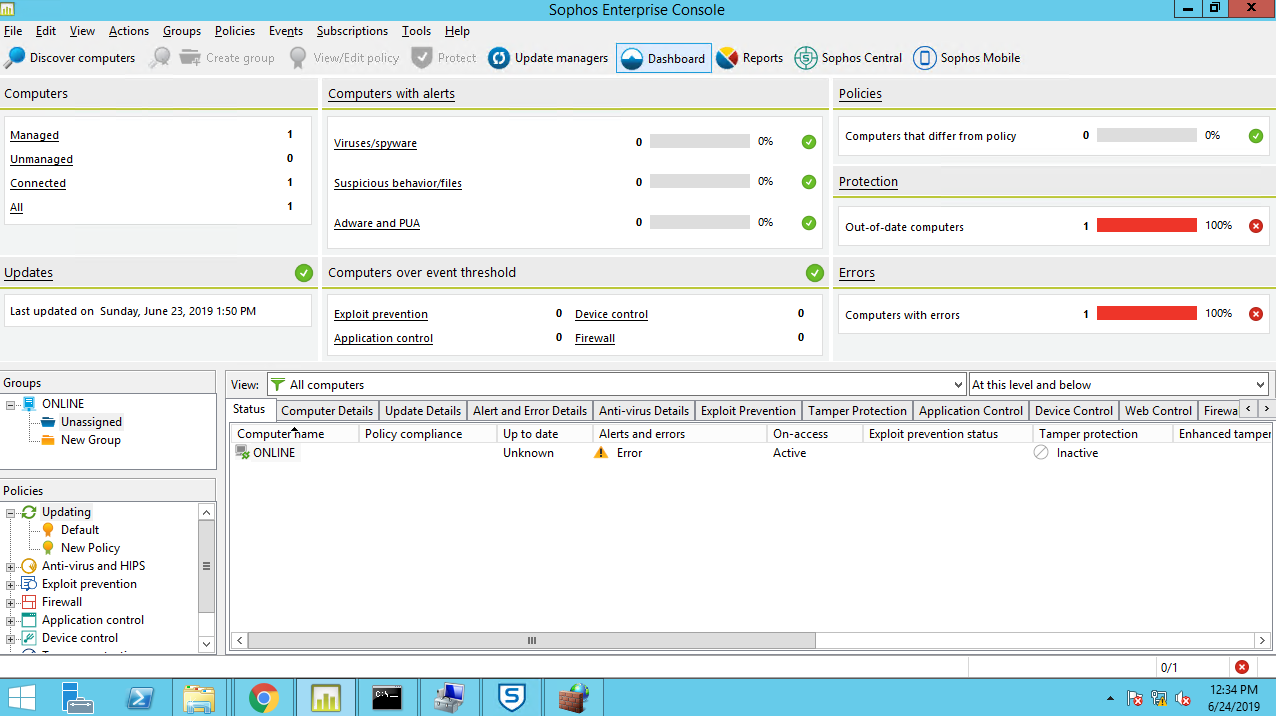The image size is (1276, 716).
Task: Open the Actions menu
Action: pos(129,31)
